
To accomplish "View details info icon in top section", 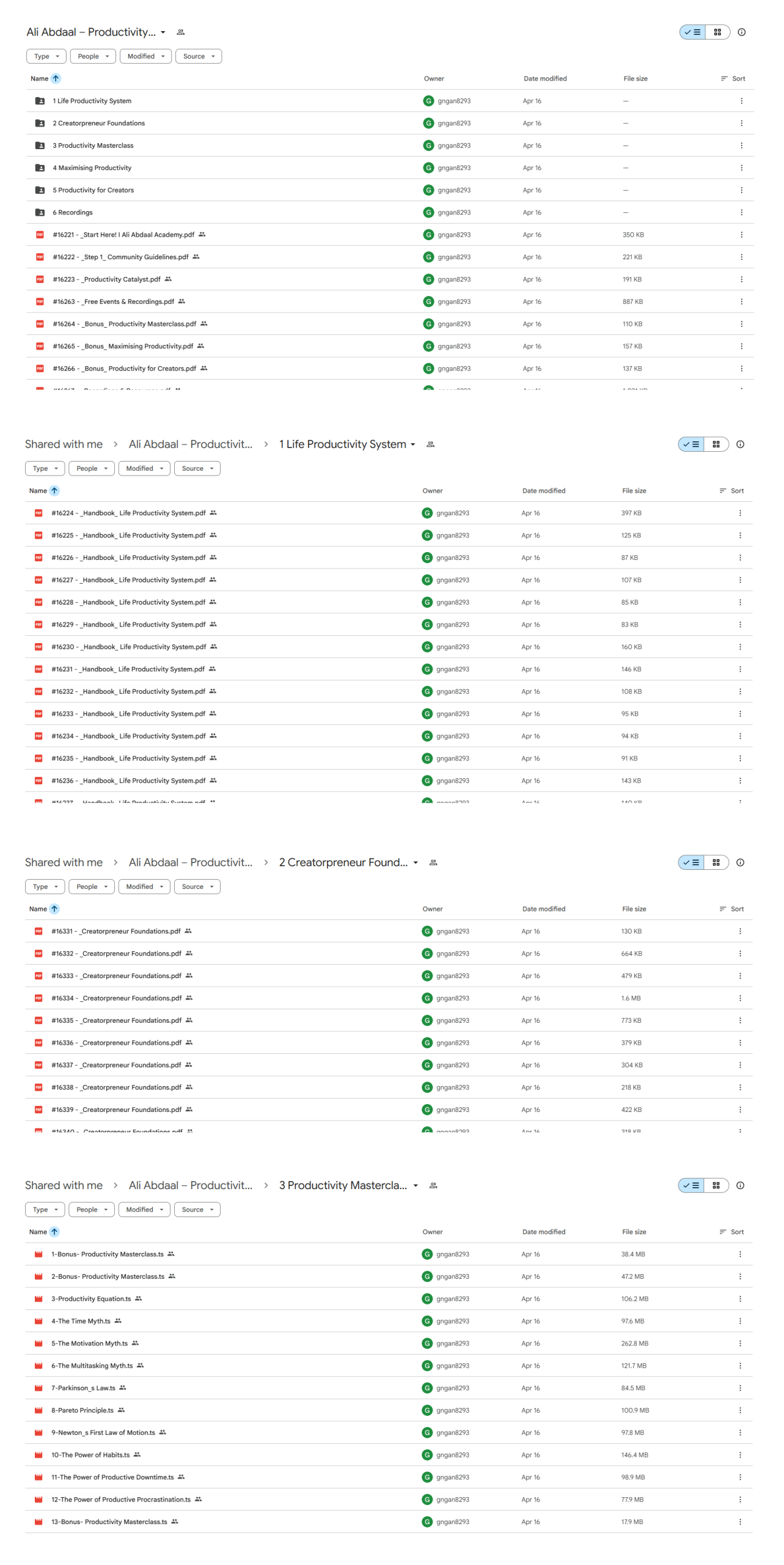I will (x=741, y=32).
